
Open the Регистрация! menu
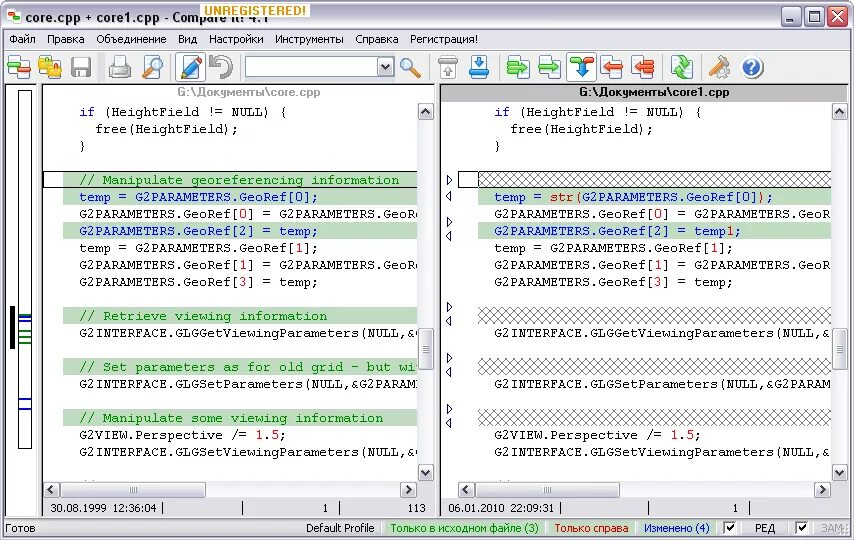[x=444, y=39]
